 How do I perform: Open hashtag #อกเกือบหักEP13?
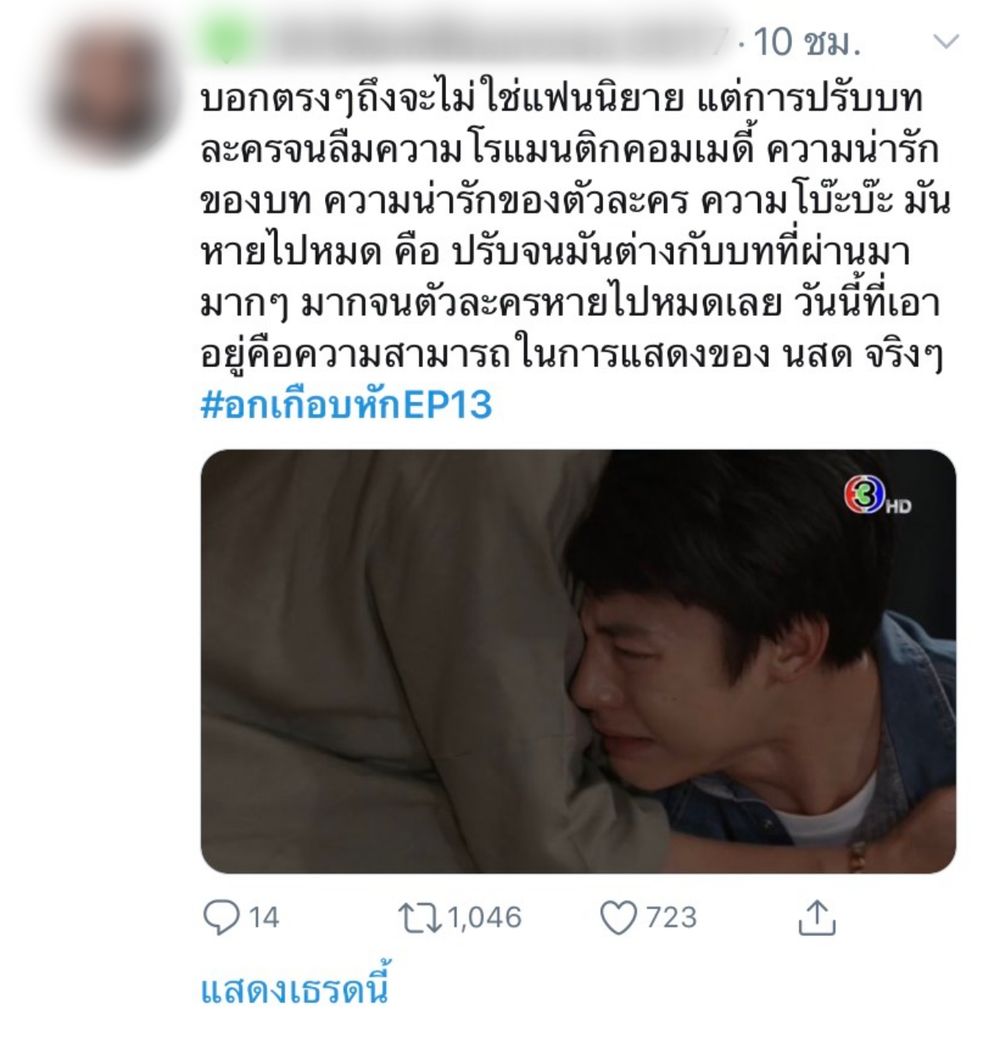click(x=346, y=404)
